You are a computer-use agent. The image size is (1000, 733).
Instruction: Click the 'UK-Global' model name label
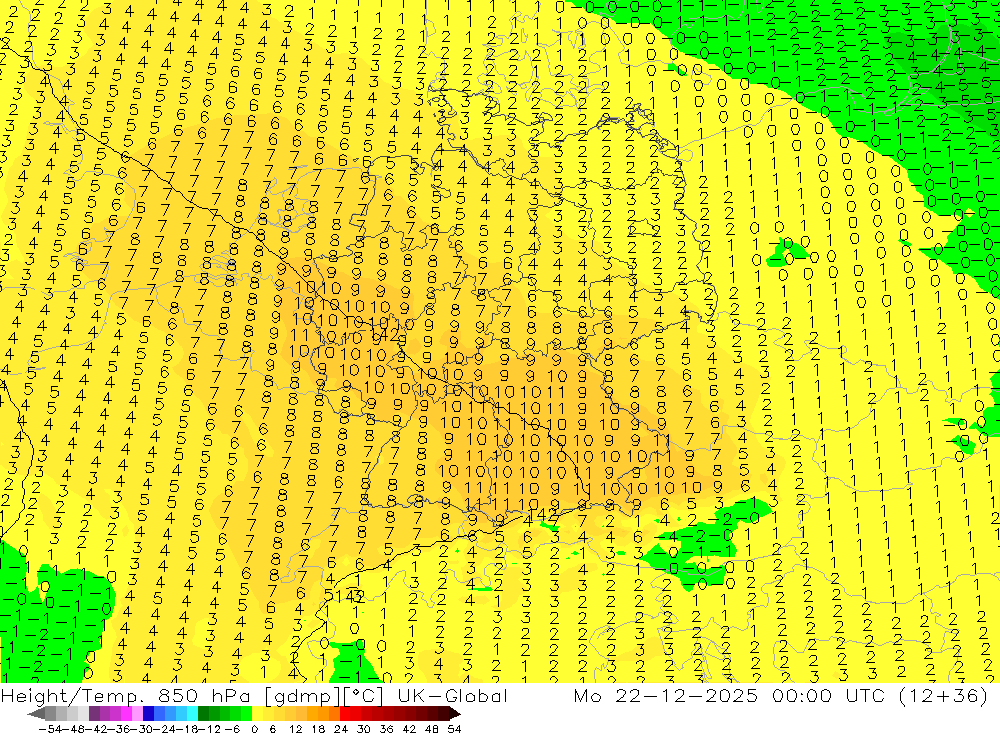tap(452, 695)
